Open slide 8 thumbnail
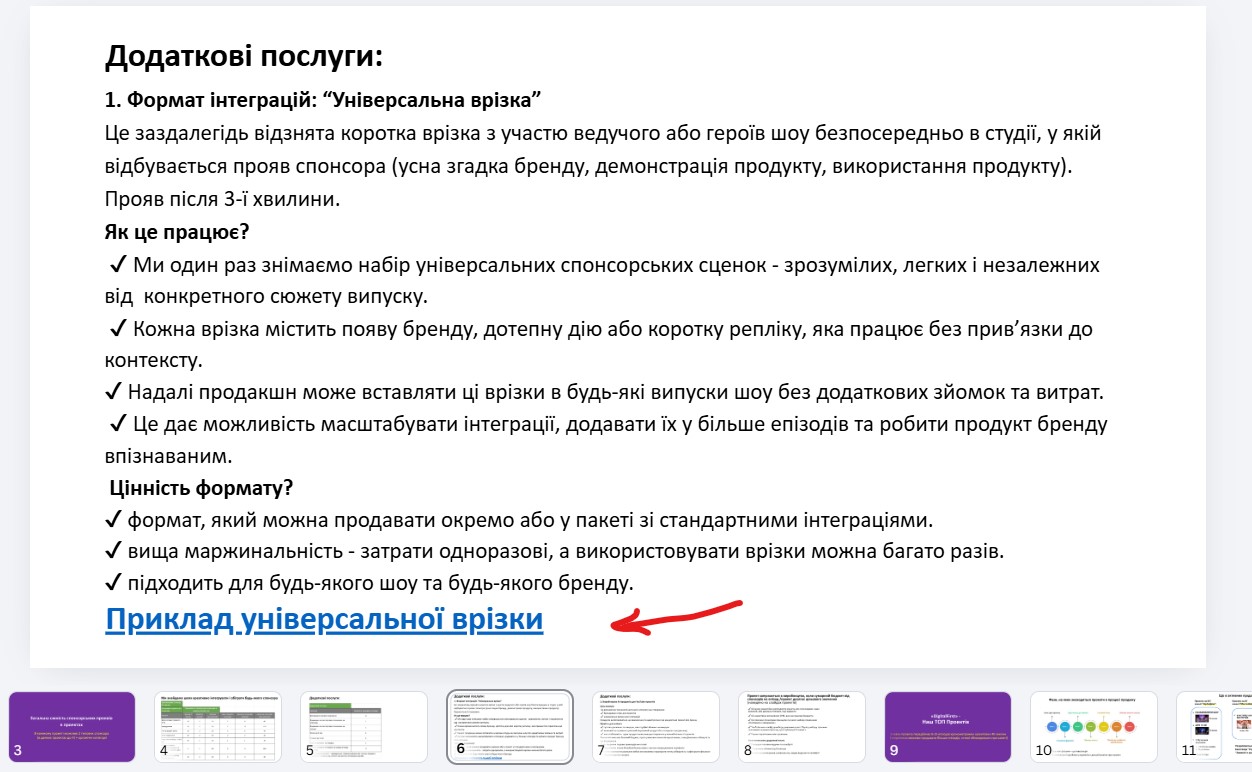Image resolution: width=1252 pixels, height=772 pixels. (x=802, y=727)
